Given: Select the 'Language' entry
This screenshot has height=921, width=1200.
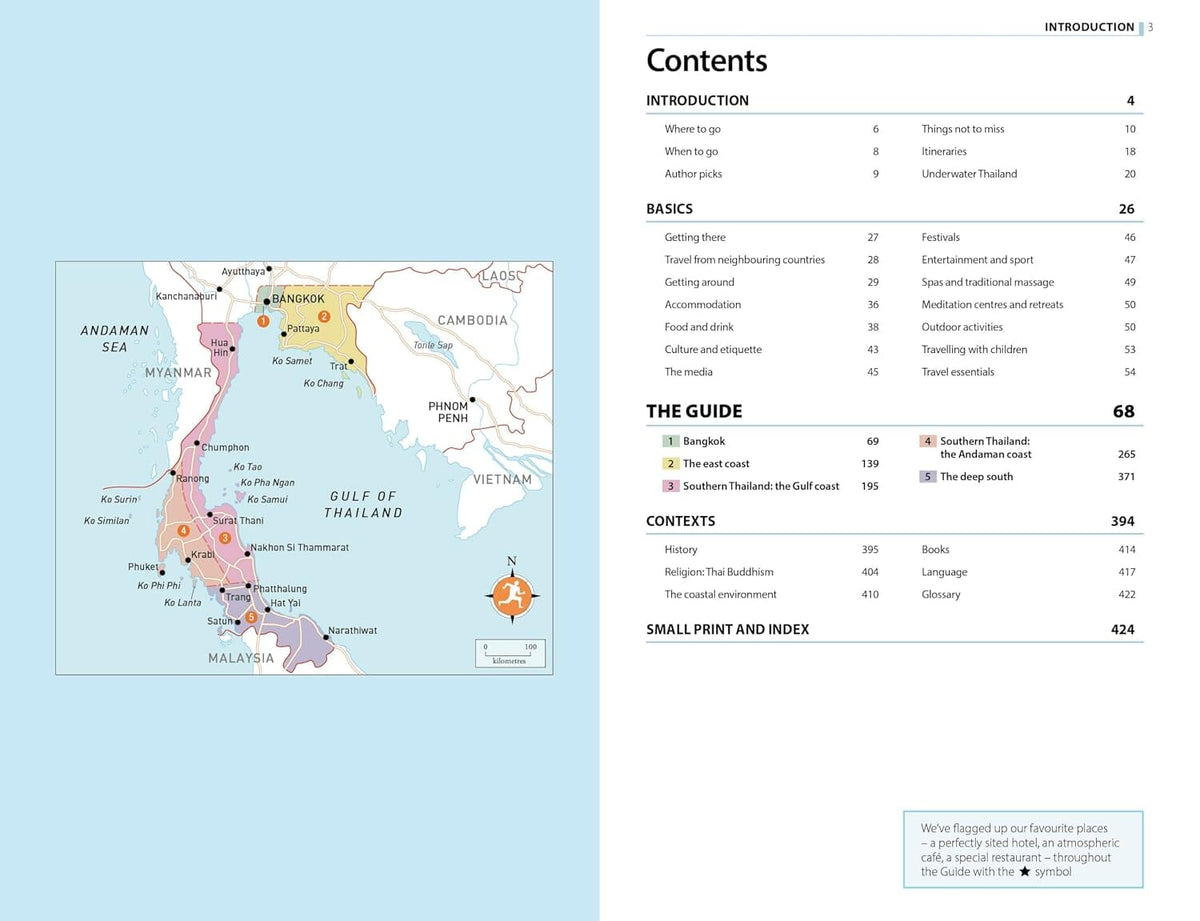Looking at the screenshot, I should [945, 572].
